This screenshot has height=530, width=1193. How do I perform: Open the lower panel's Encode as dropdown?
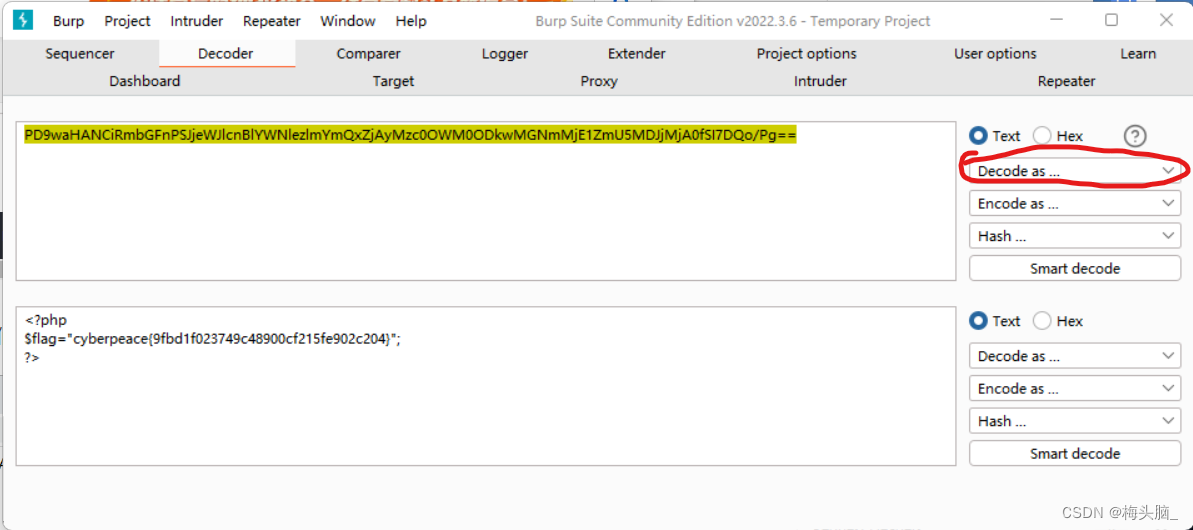point(1075,389)
